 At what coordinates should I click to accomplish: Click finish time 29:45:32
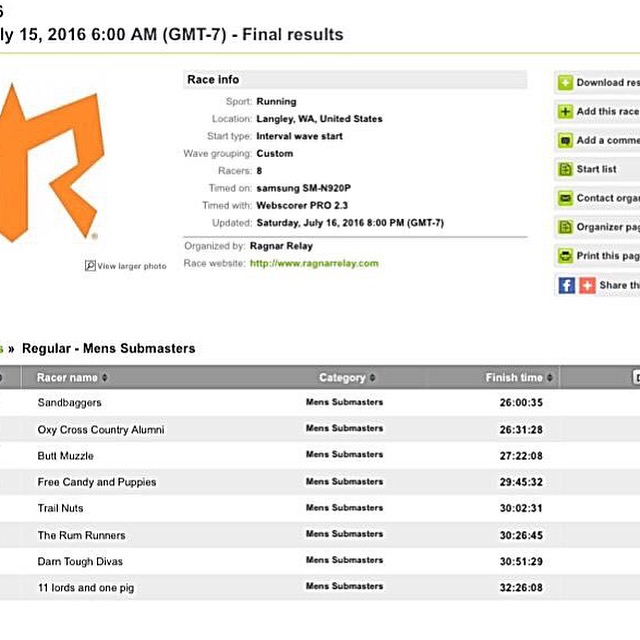pyautogui.click(x=521, y=482)
